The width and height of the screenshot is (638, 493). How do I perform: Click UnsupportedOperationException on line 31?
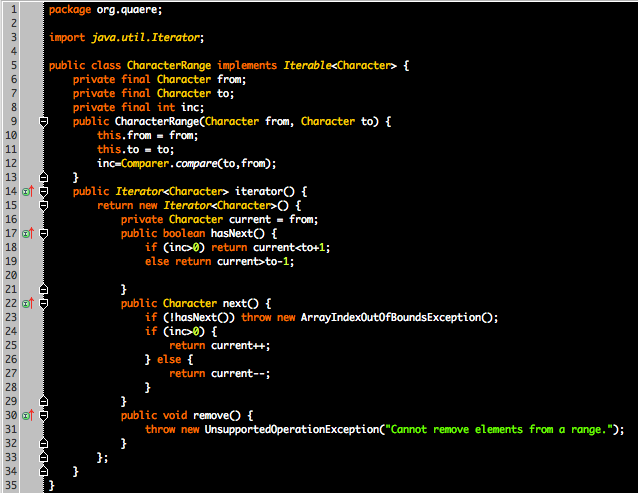pyautogui.click(x=291, y=430)
